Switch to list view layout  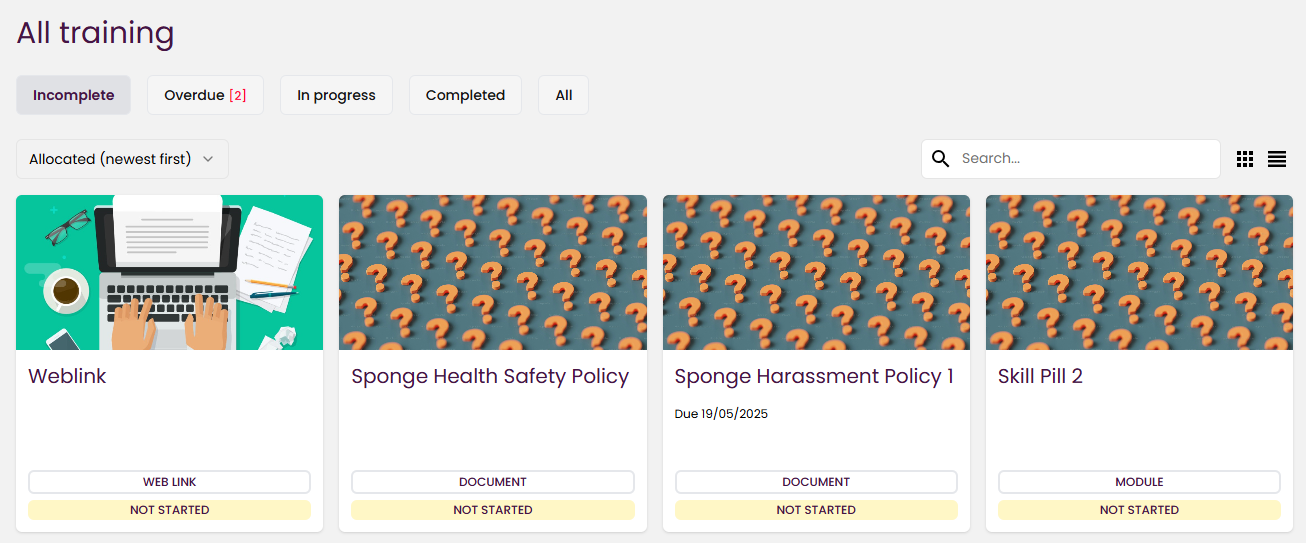pos(1277,159)
